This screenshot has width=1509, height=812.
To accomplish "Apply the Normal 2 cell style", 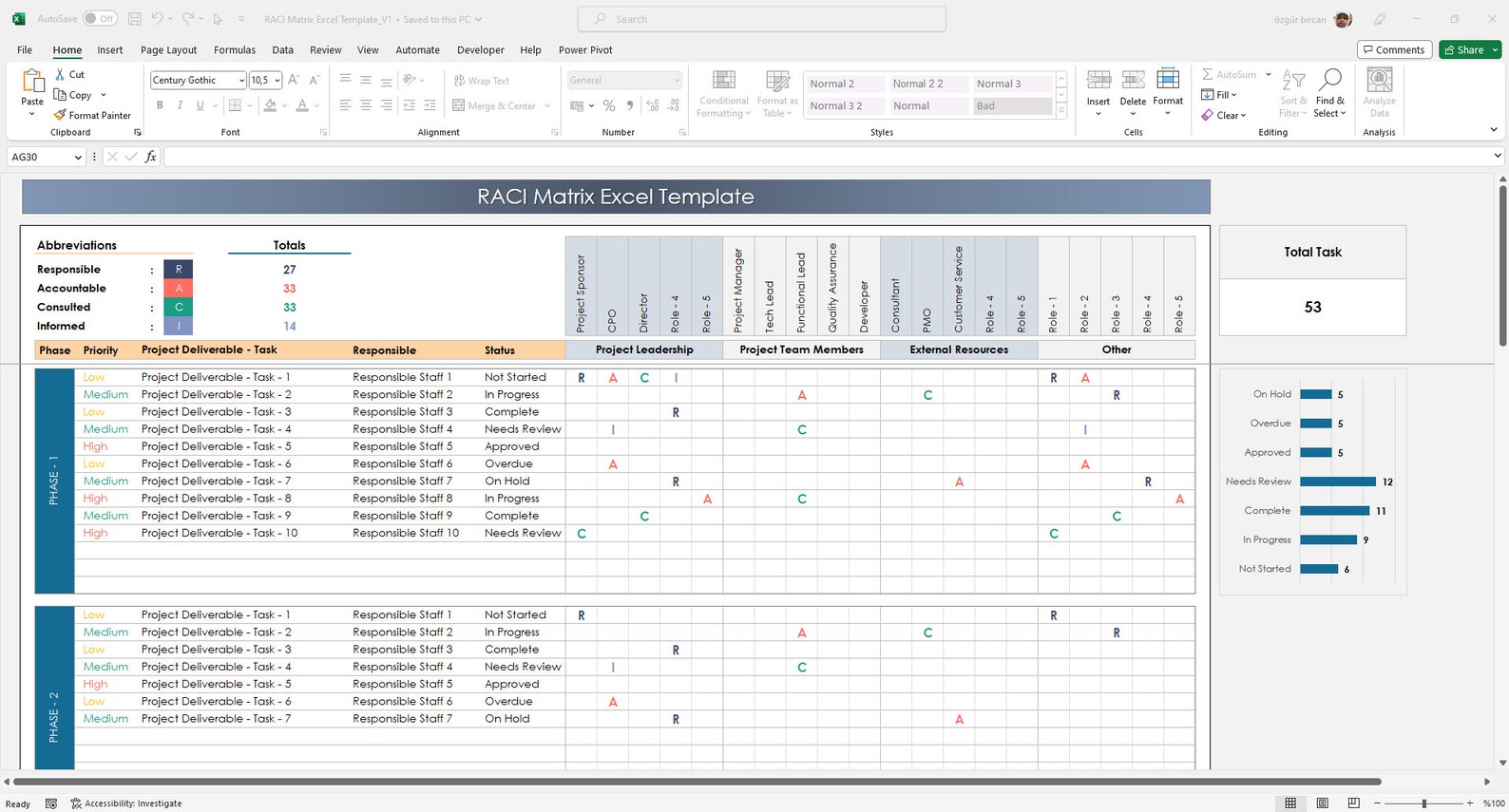I will click(845, 84).
